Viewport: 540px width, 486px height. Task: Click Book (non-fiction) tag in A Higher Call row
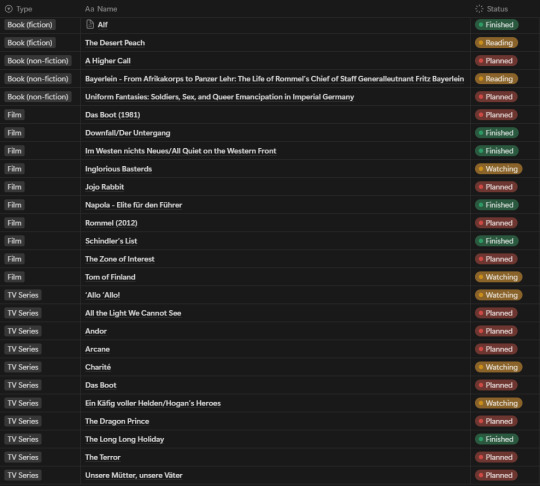(x=38, y=61)
